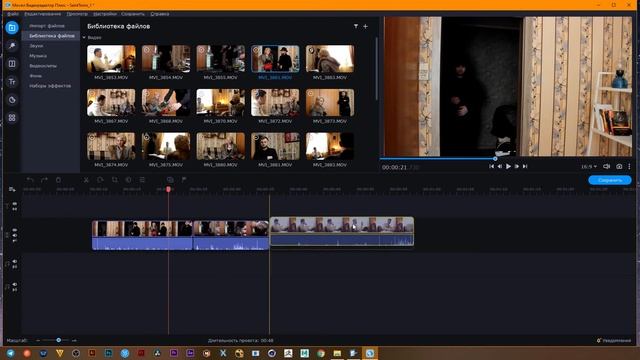
Task: Open the 'Сохранить' menu in menu bar
Action: (x=133, y=14)
